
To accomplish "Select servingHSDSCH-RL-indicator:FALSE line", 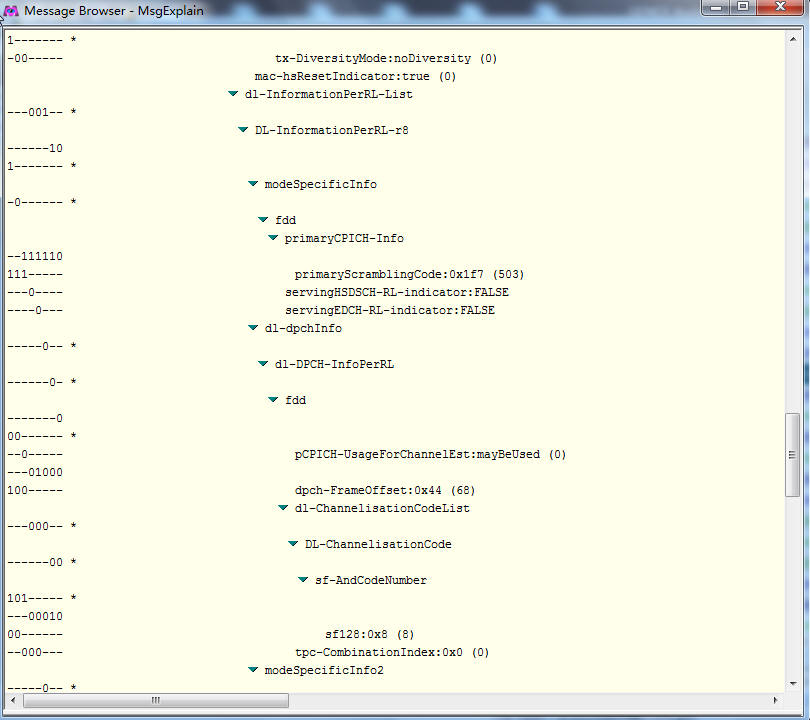I will click(x=397, y=292).
